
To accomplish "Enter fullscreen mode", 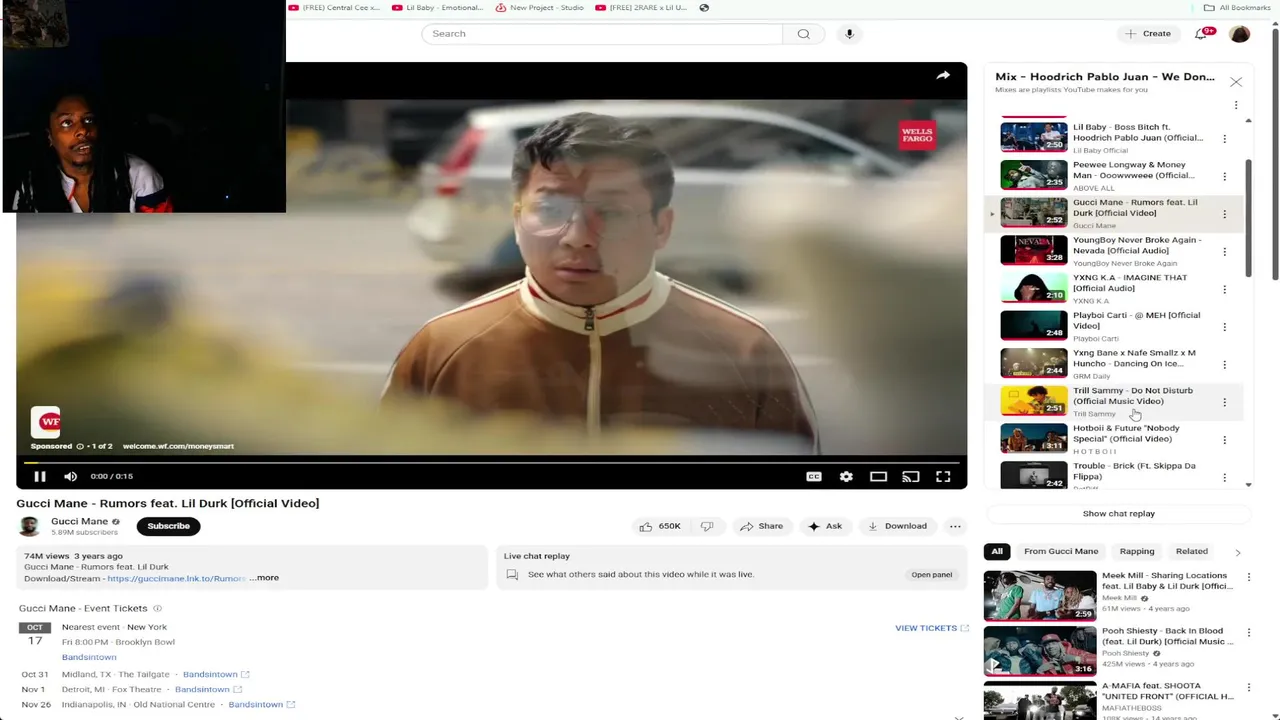I will 943,477.
